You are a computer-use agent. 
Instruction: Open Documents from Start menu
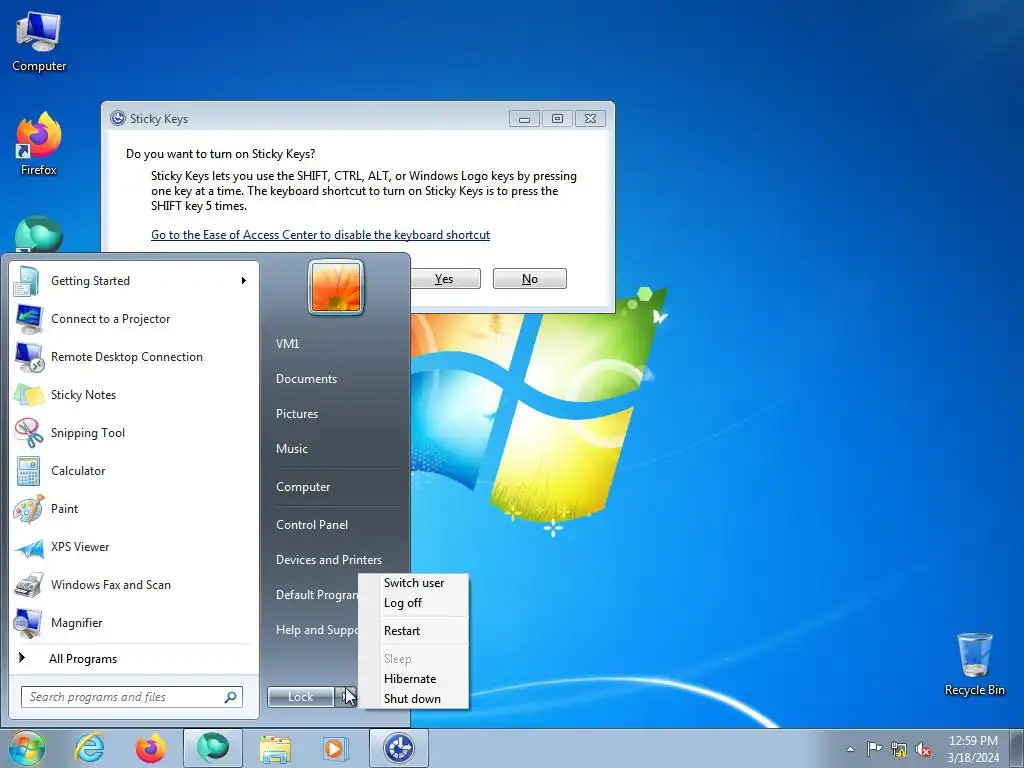click(x=306, y=379)
